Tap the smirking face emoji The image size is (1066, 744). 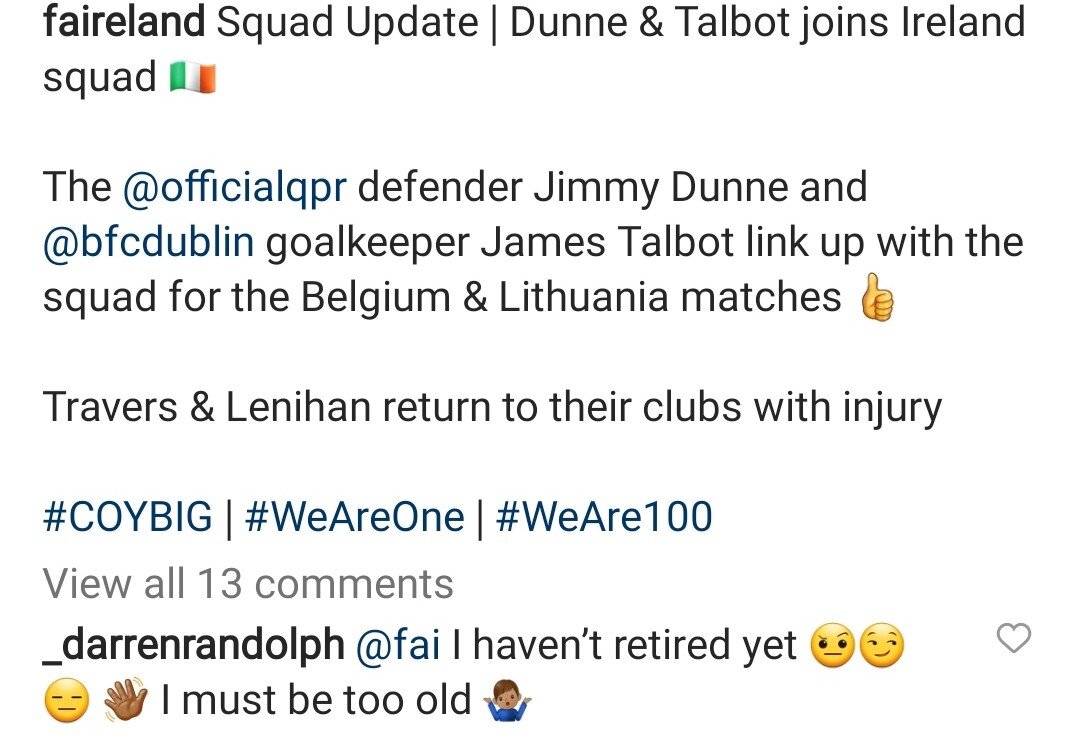pyautogui.click(x=882, y=645)
